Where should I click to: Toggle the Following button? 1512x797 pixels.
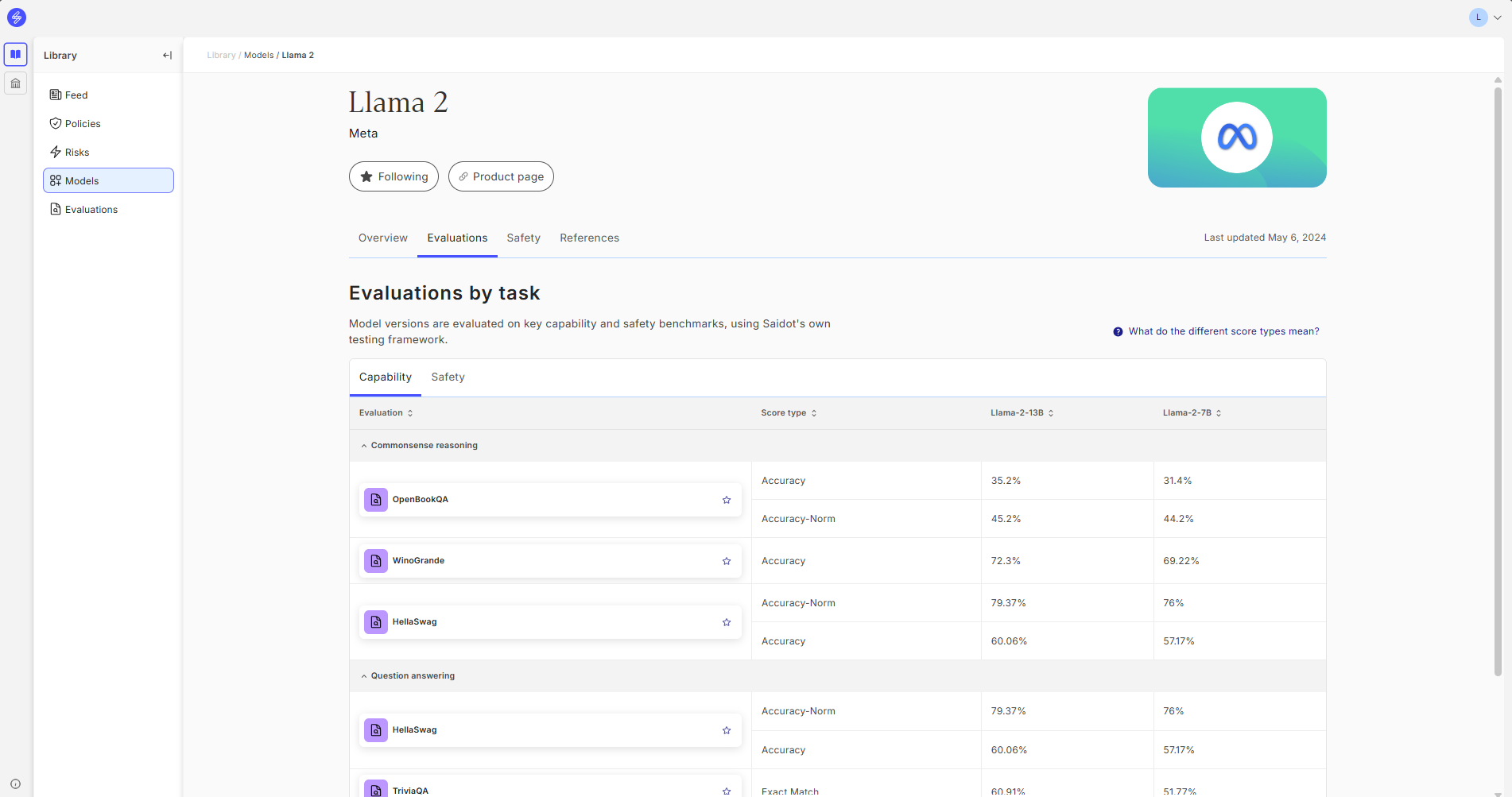[x=394, y=176]
